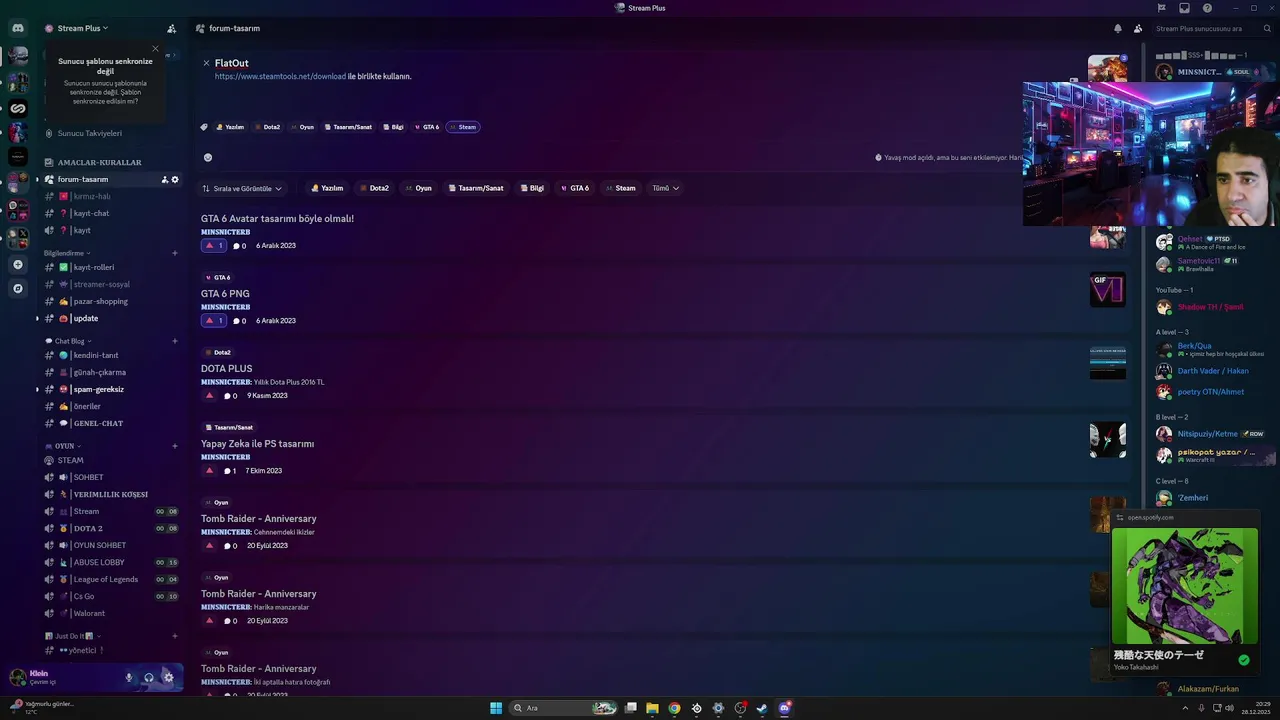Open steamtools.net download link
The width and height of the screenshot is (1280, 720).
click(x=280, y=76)
